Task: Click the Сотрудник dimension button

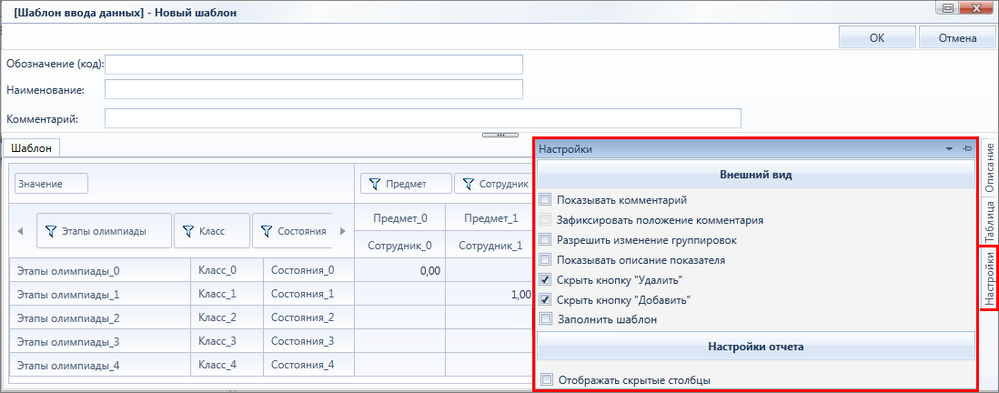Action: tap(492, 184)
